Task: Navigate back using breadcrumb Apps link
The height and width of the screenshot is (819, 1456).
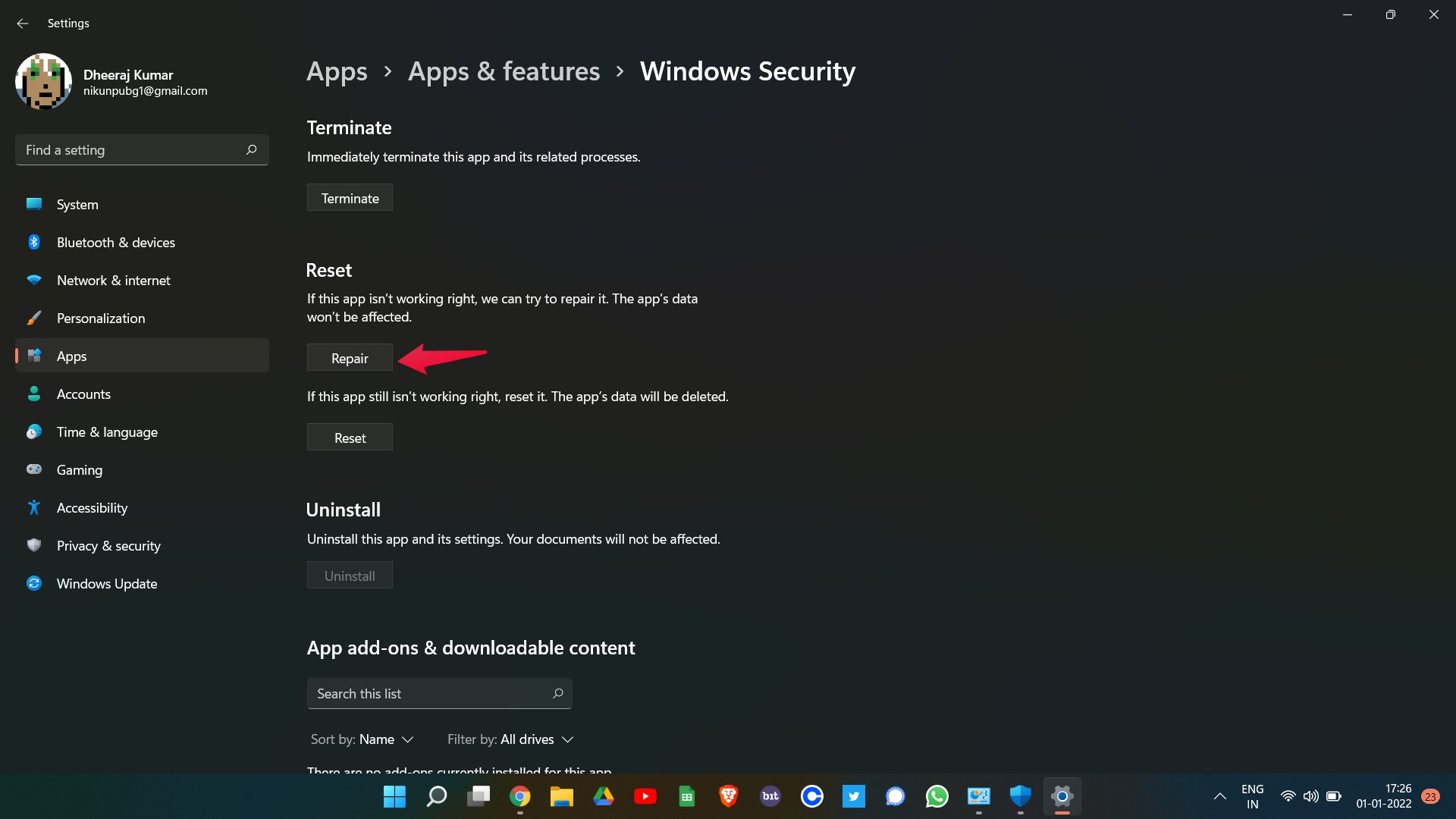Action: (x=337, y=70)
